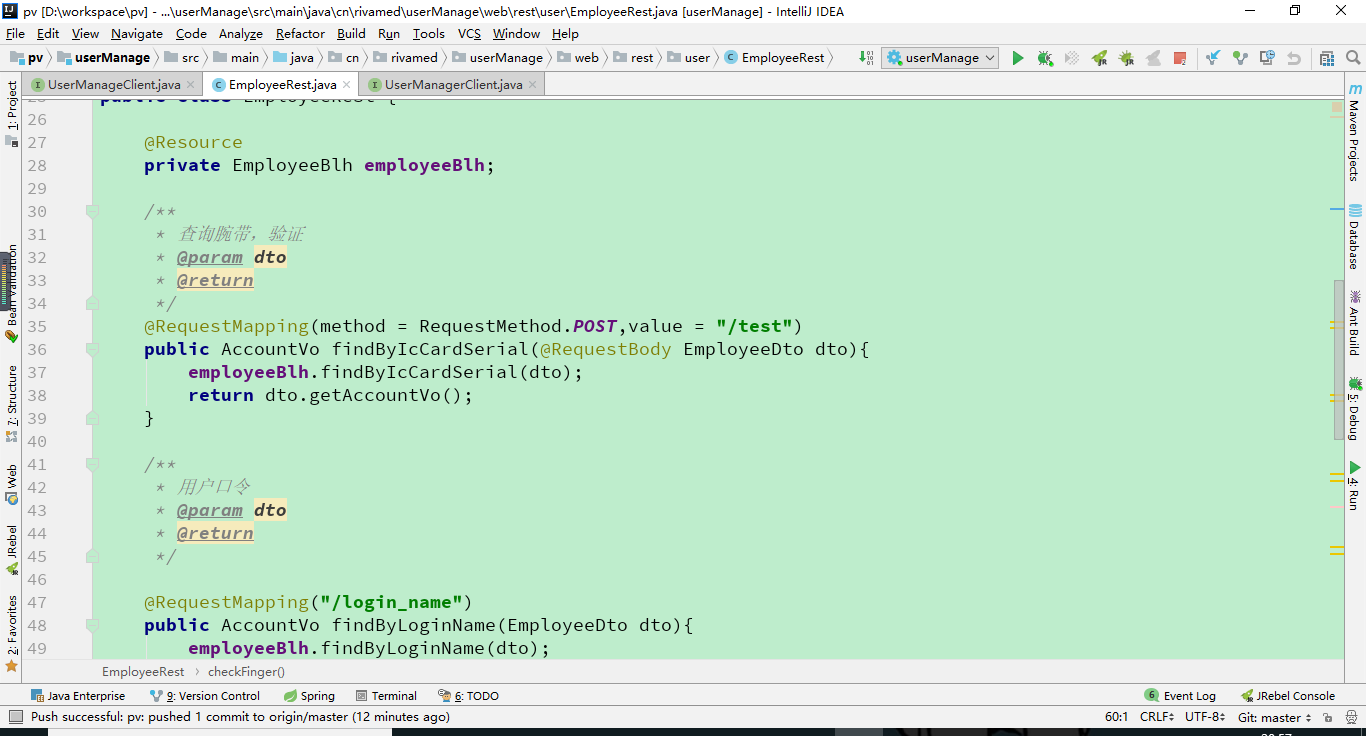Revert changes with the undo arrow
1366x736 pixels.
click(1294, 58)
